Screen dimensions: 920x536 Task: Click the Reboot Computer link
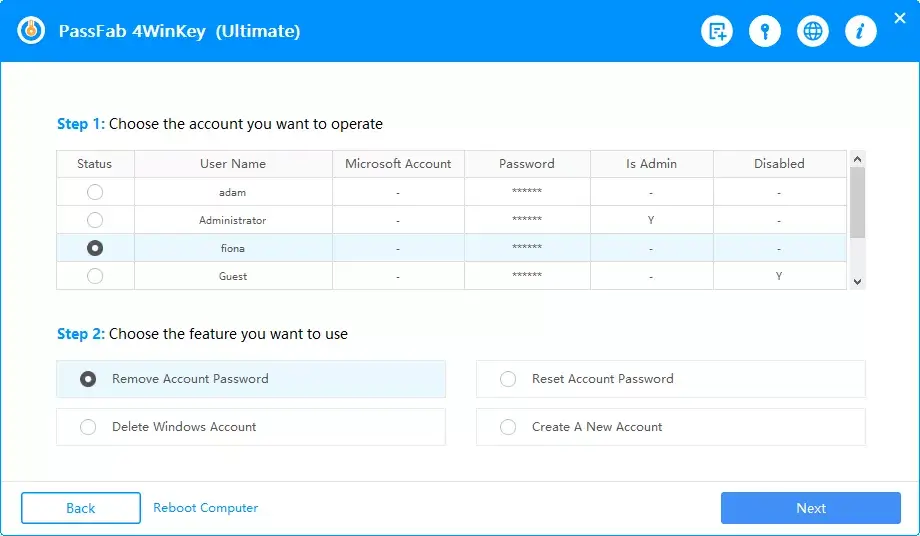[x=205, y=508]
